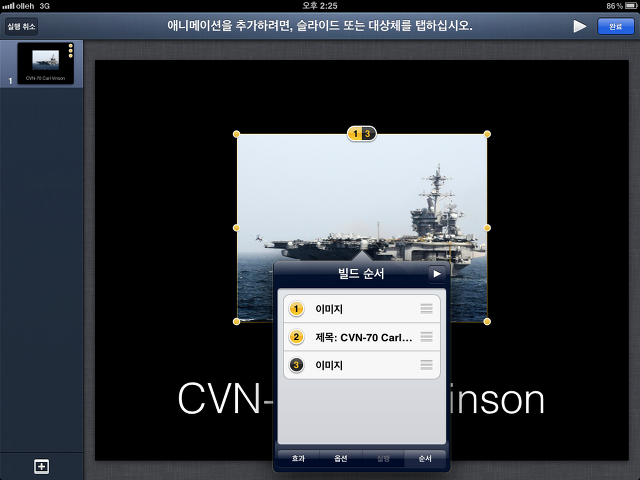Add a new slide with the plus icon
Viewport: 640px width, 480px height.
point(42,467)
